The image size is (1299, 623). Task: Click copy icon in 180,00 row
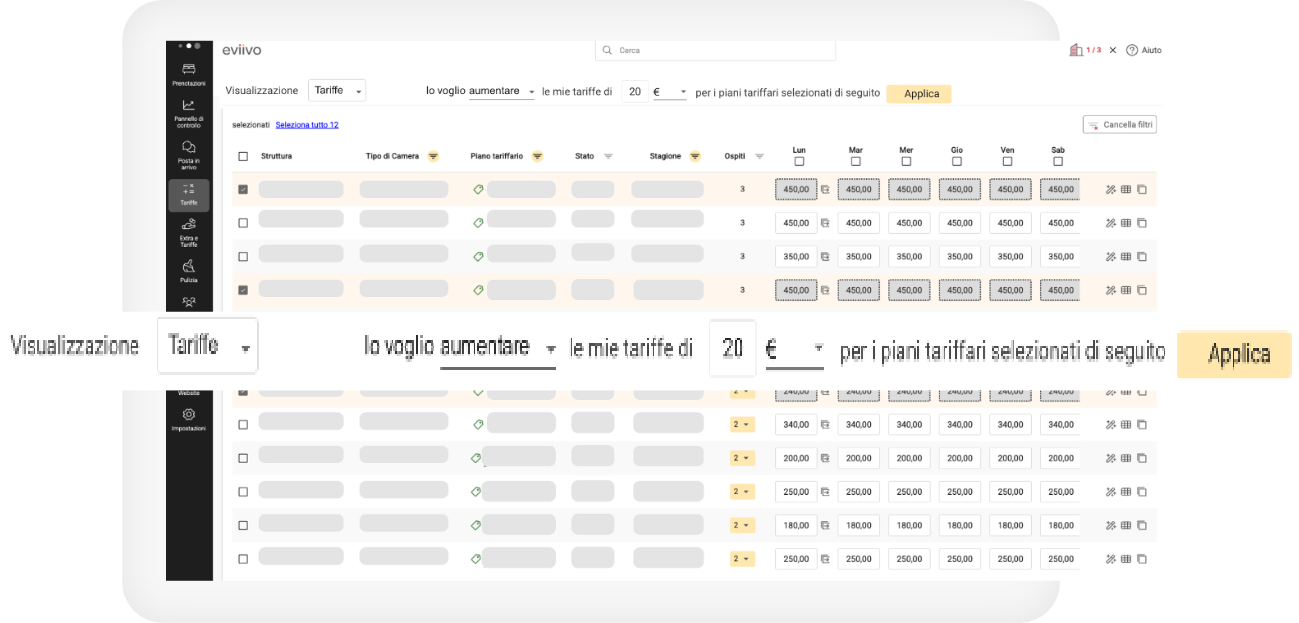[x=1142, y=525]
